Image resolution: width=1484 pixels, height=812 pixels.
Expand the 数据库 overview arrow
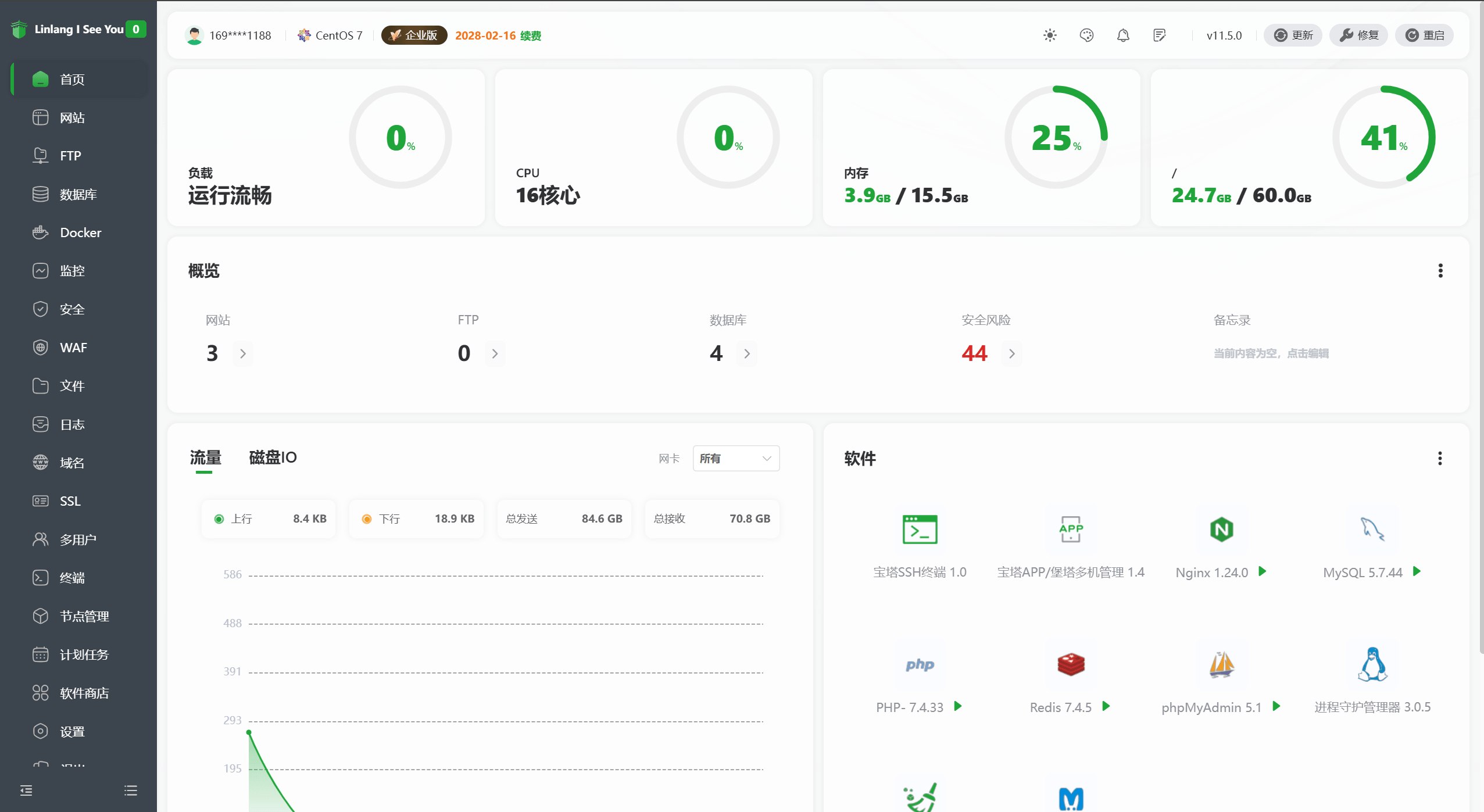tap(746, 353)
